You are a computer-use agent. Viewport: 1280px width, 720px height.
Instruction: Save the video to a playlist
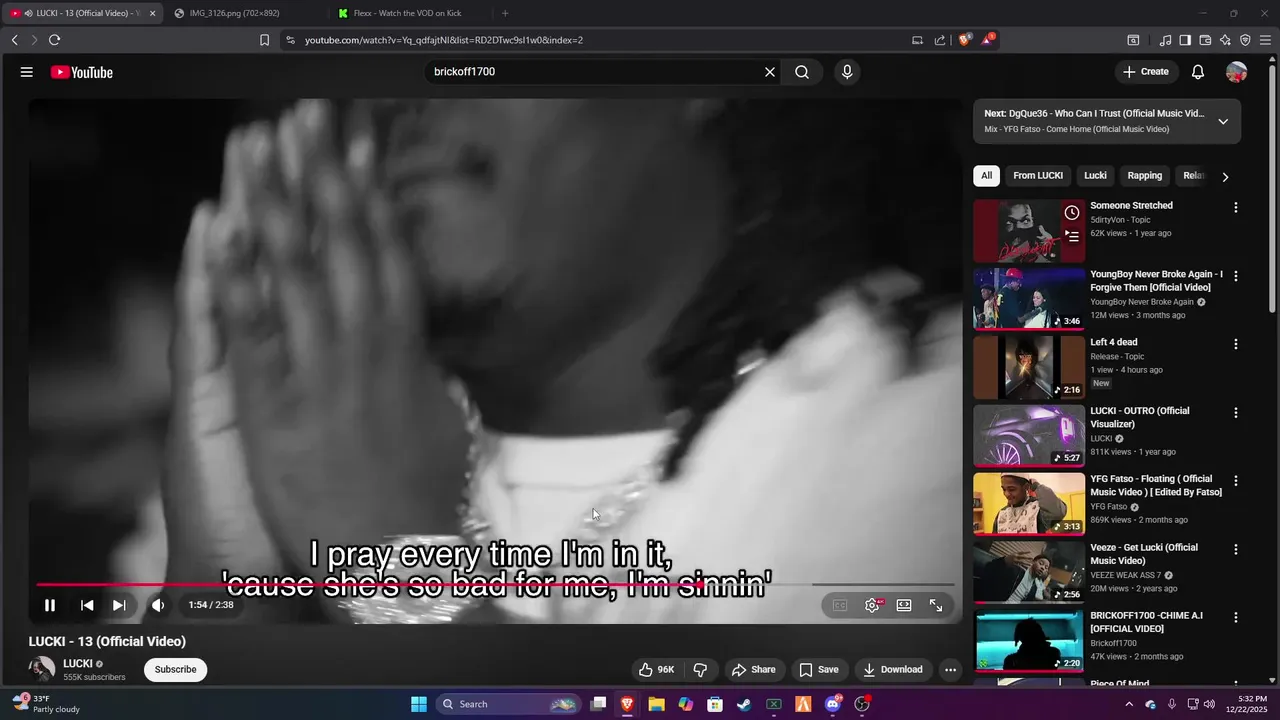pos(818,670)
